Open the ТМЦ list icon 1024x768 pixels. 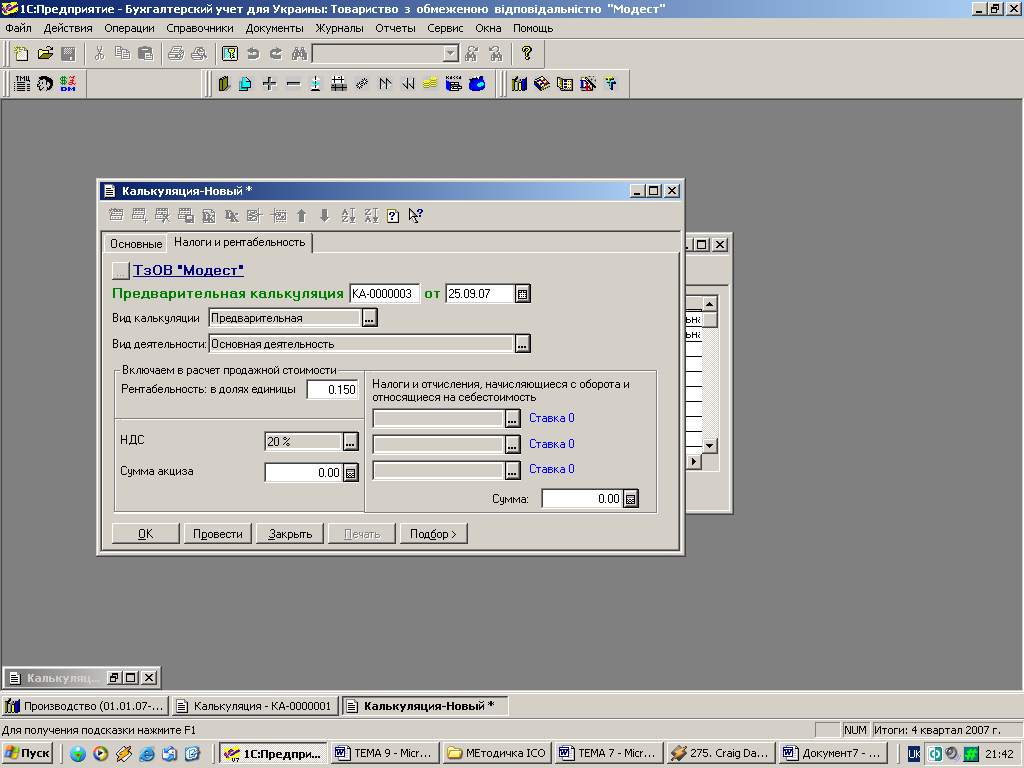pos(22,84)
